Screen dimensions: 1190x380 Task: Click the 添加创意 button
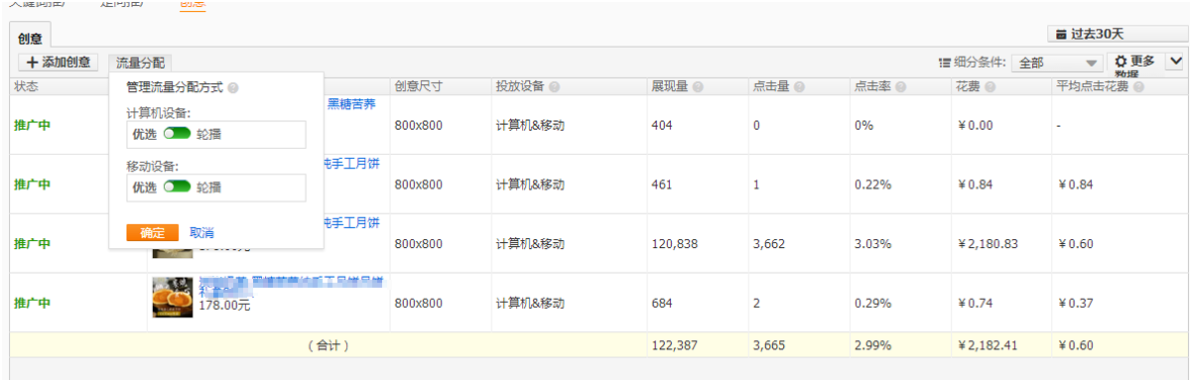tap(58, 62)
